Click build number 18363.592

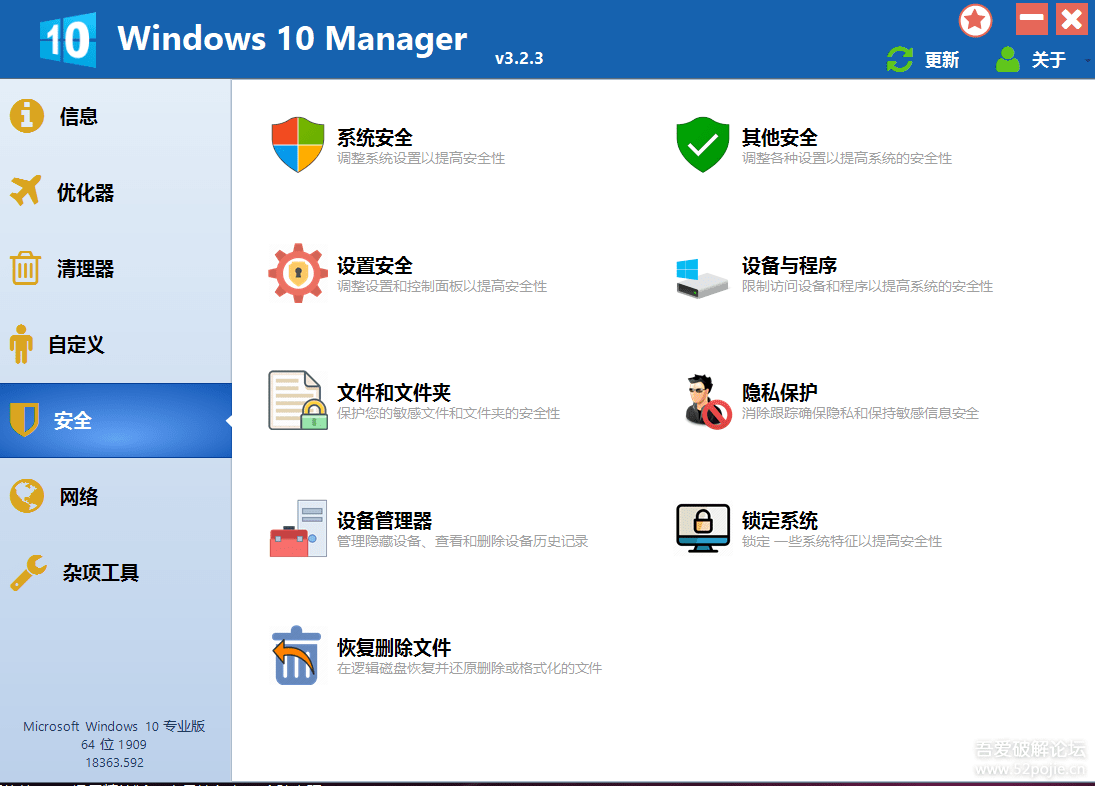point(115,762)
